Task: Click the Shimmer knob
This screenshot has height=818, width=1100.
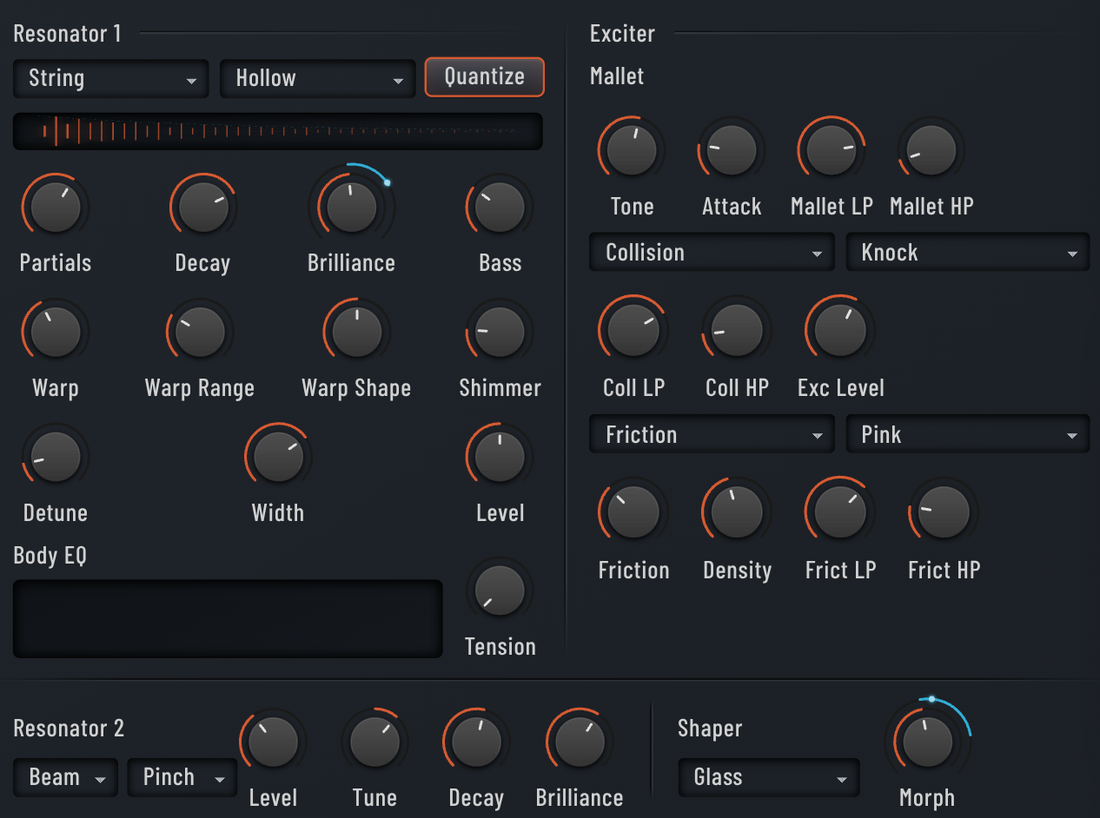Action: coord(499,332)
